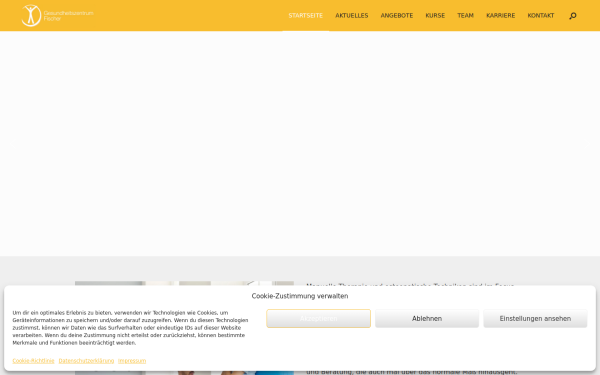Decline cookies with the Ablehnen button
Screen dimensions: 600x375
point(427,318)
